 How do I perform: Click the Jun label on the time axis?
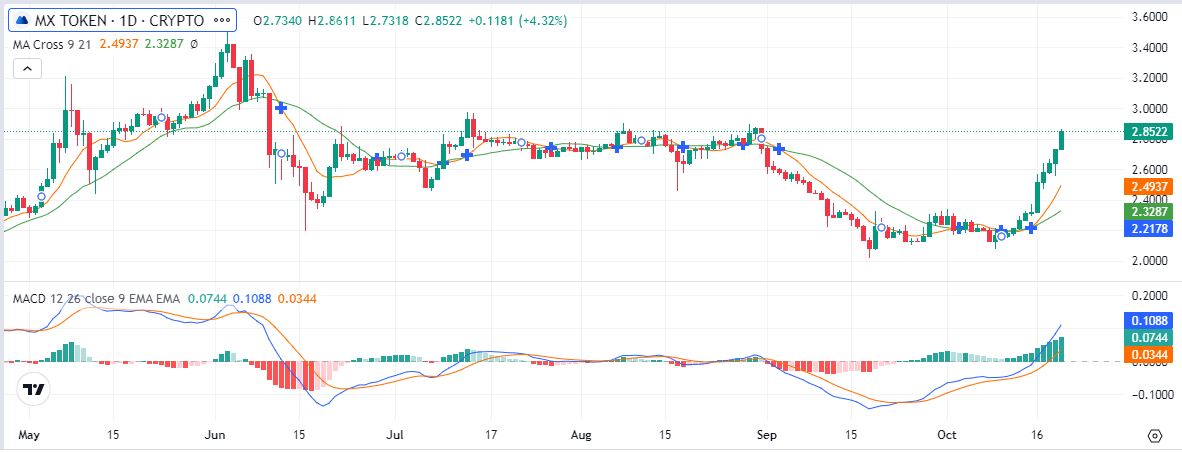pyautogui.click(x=216, y=435)
